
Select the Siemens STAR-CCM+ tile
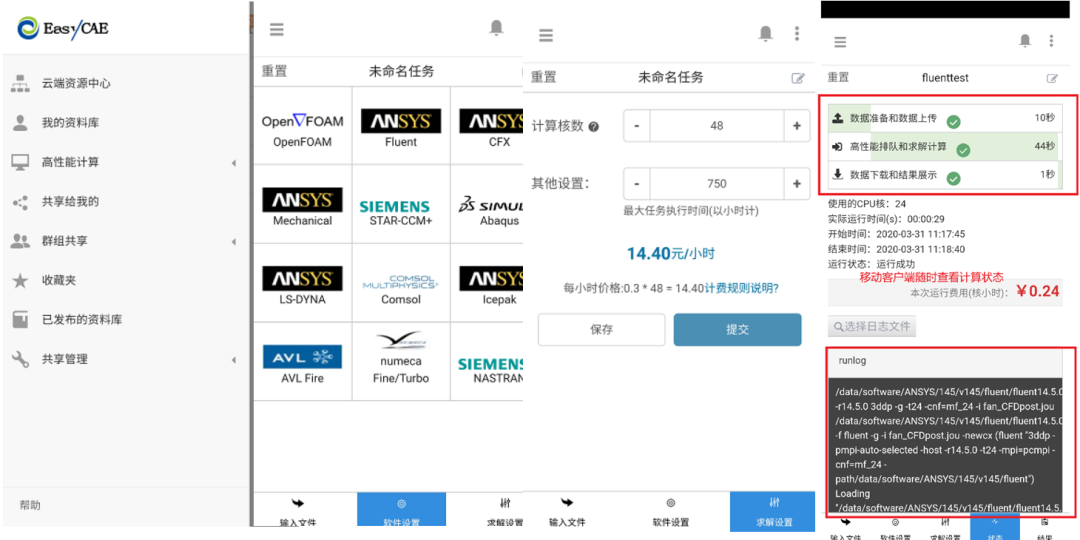[x=401, y=204]
